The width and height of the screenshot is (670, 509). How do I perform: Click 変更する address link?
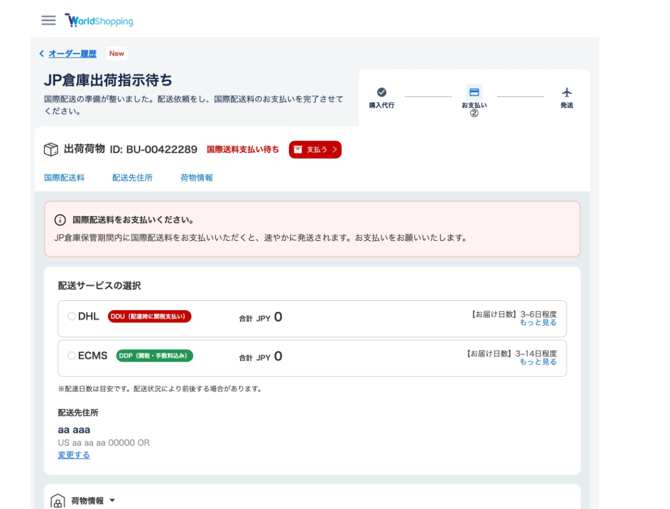click(74, 455)
